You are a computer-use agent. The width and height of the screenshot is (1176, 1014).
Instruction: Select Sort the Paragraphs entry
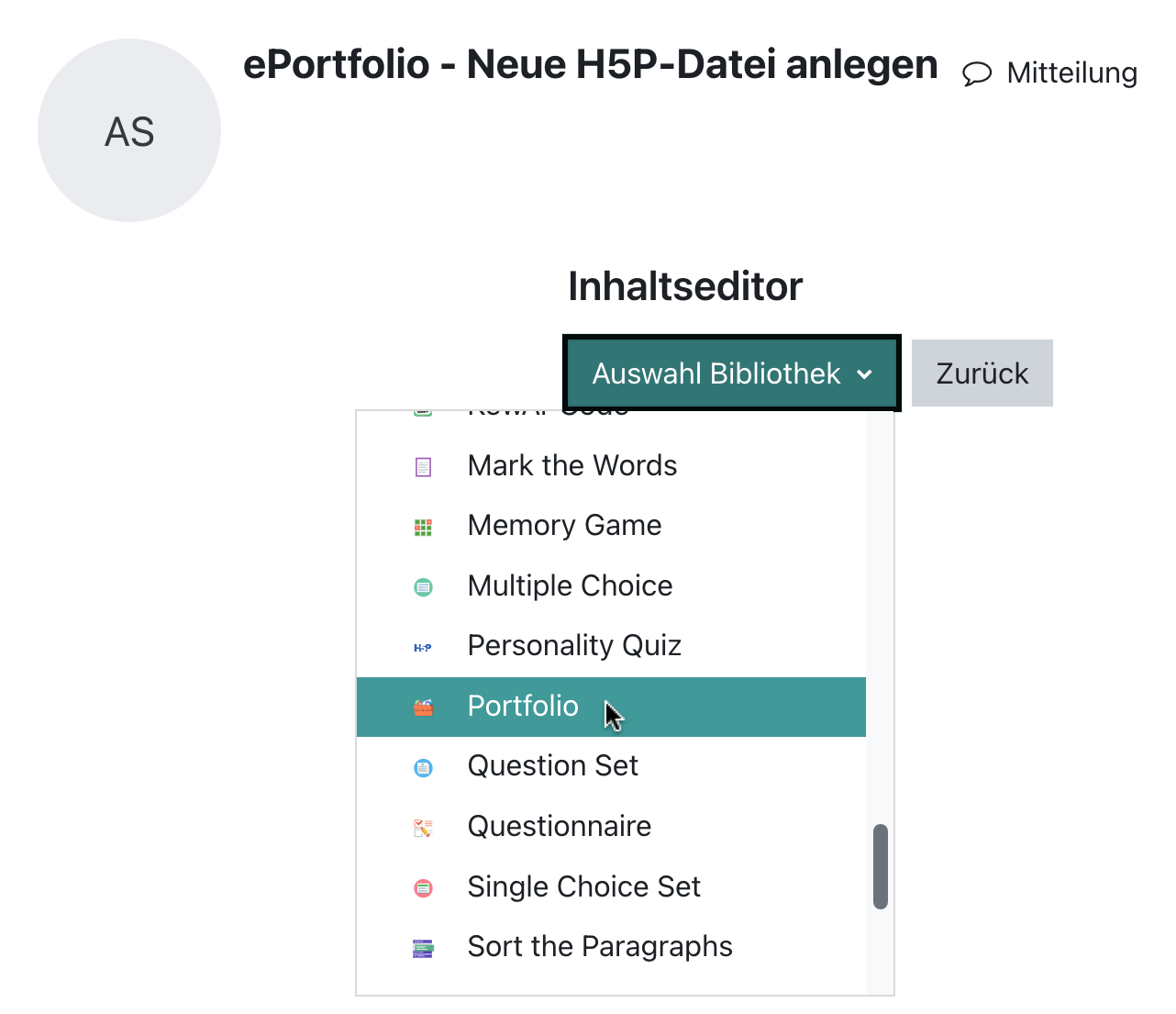pyautogui.click(x=611, y=946)
